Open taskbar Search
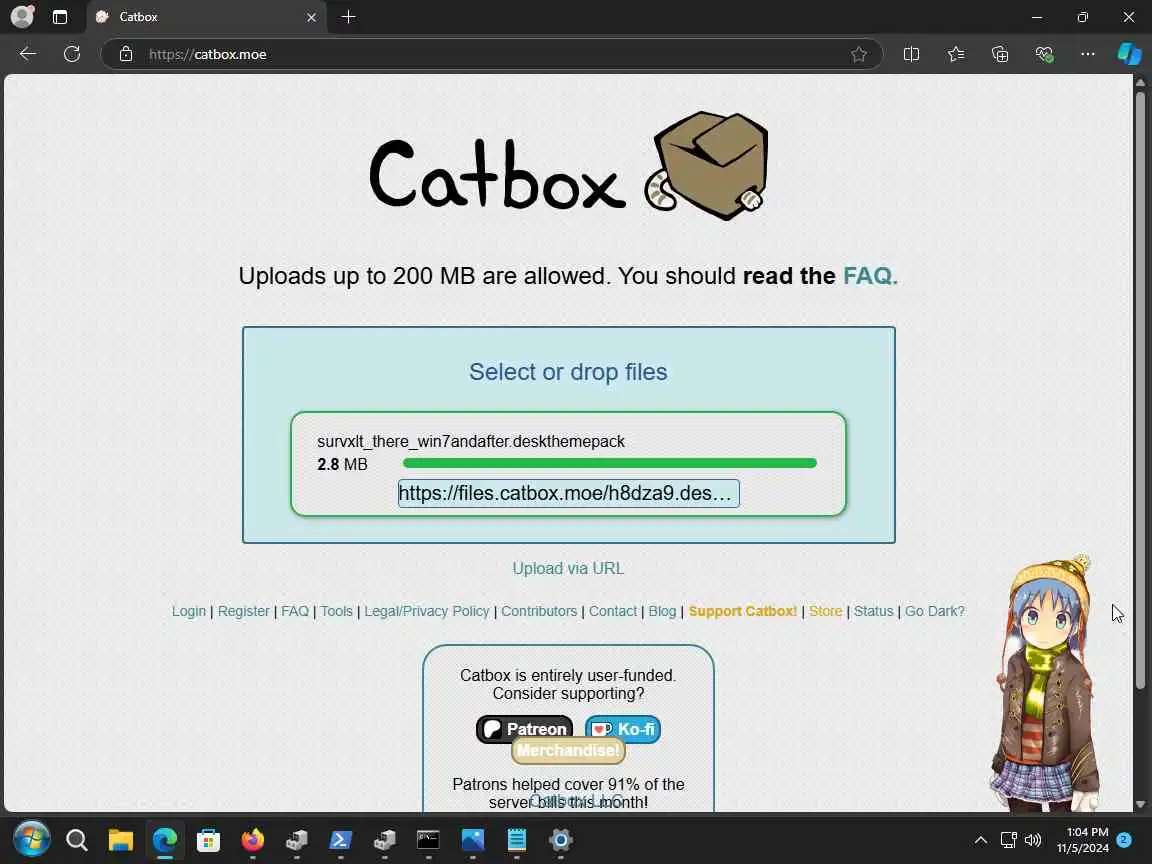Image resolution: width=1152 pixels, height=864 pixels. click(x=76, y=839)
